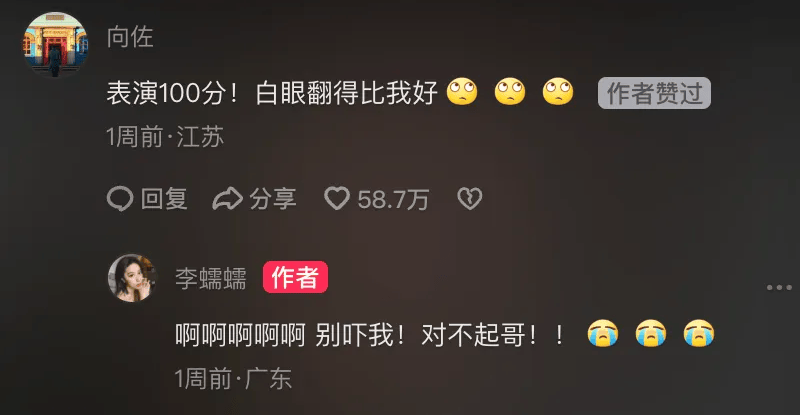This screenshot has height=415, width=800.
Task: Click the last crying emoji in reply
Action: coord(698,333)
